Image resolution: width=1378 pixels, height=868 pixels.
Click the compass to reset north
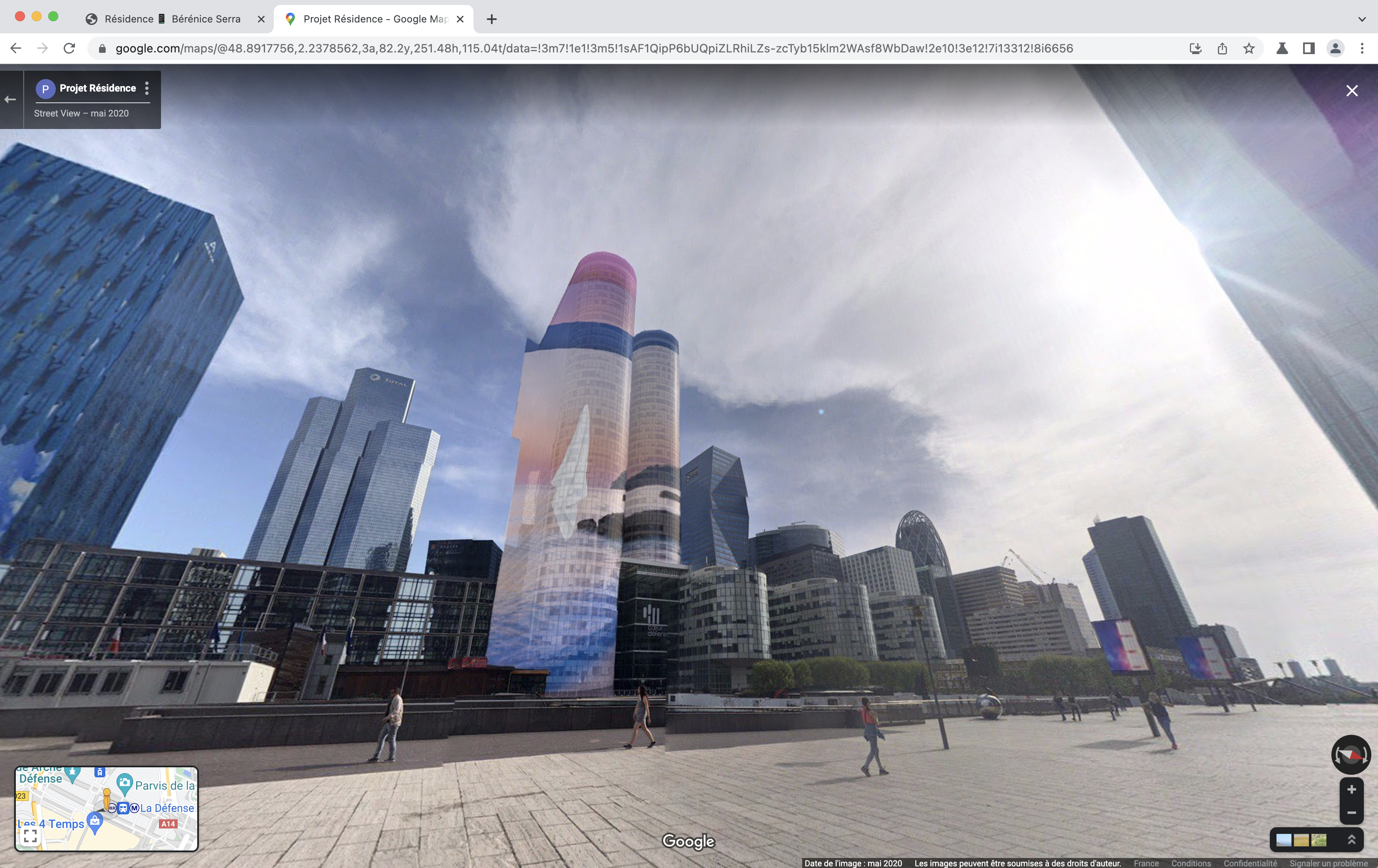pyautogui.click(x=1351, y=755)
